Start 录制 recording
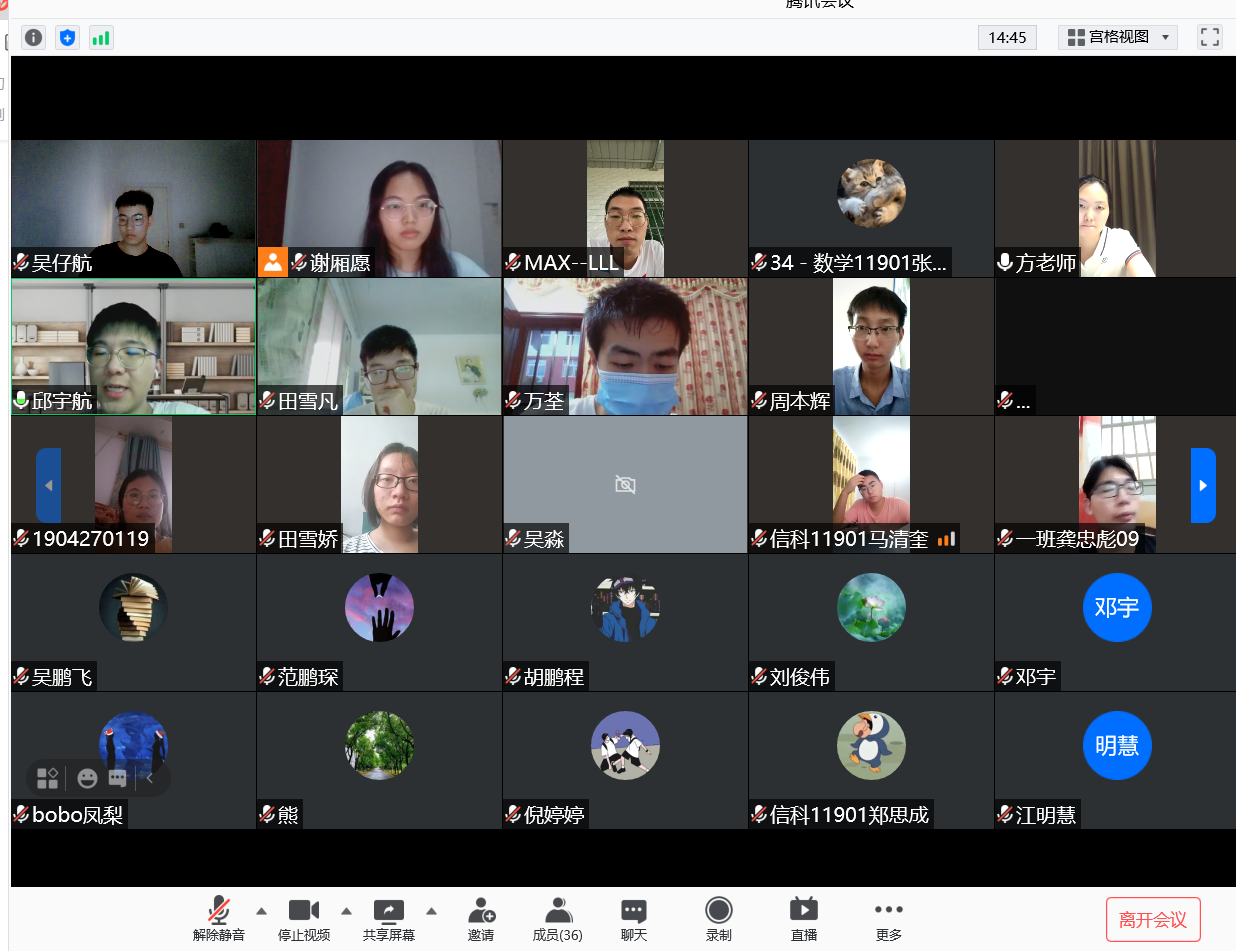The height and width of the screenshot is (951, 1236). point(718,919)
